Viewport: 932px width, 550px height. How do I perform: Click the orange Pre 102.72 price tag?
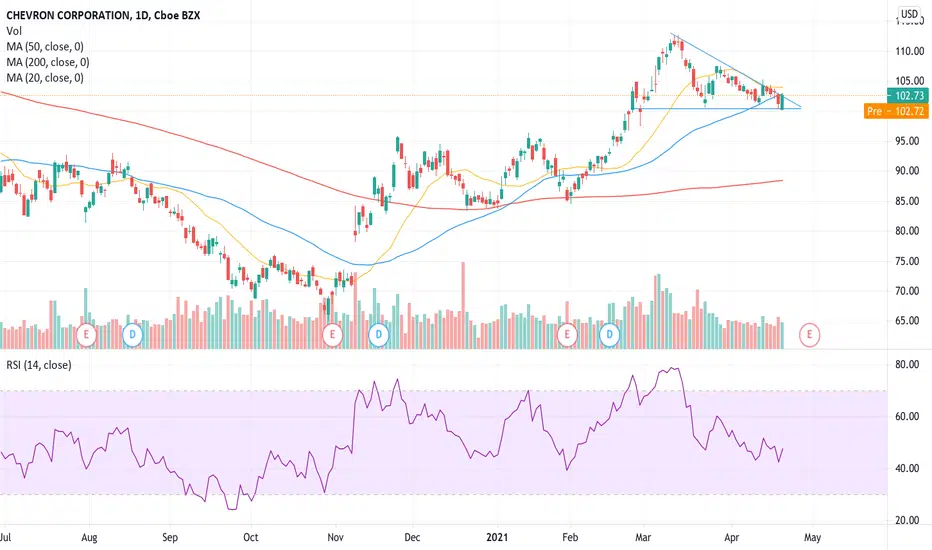[x=896, y=111]
